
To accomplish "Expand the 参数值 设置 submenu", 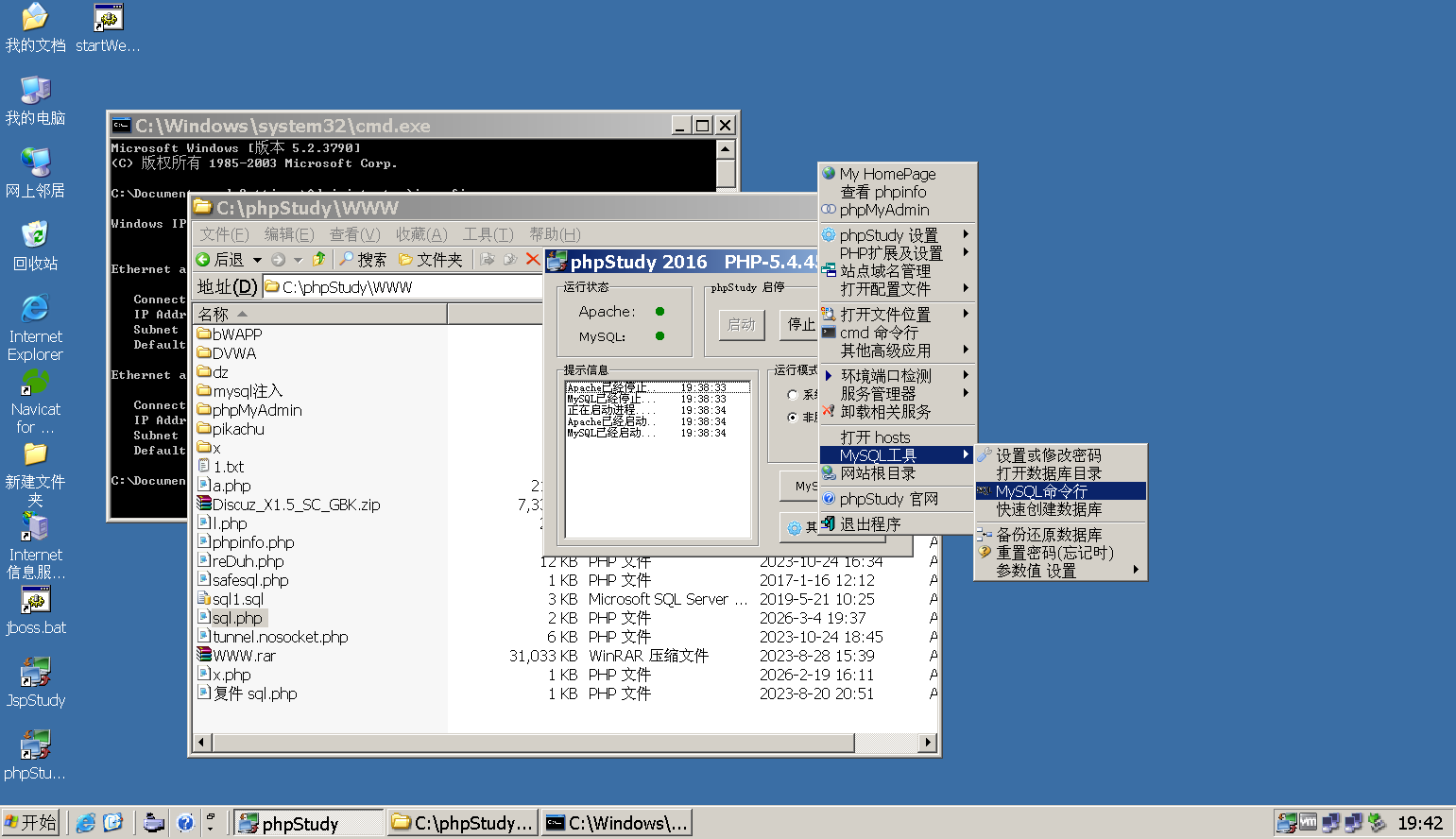I will point(1060,571).
